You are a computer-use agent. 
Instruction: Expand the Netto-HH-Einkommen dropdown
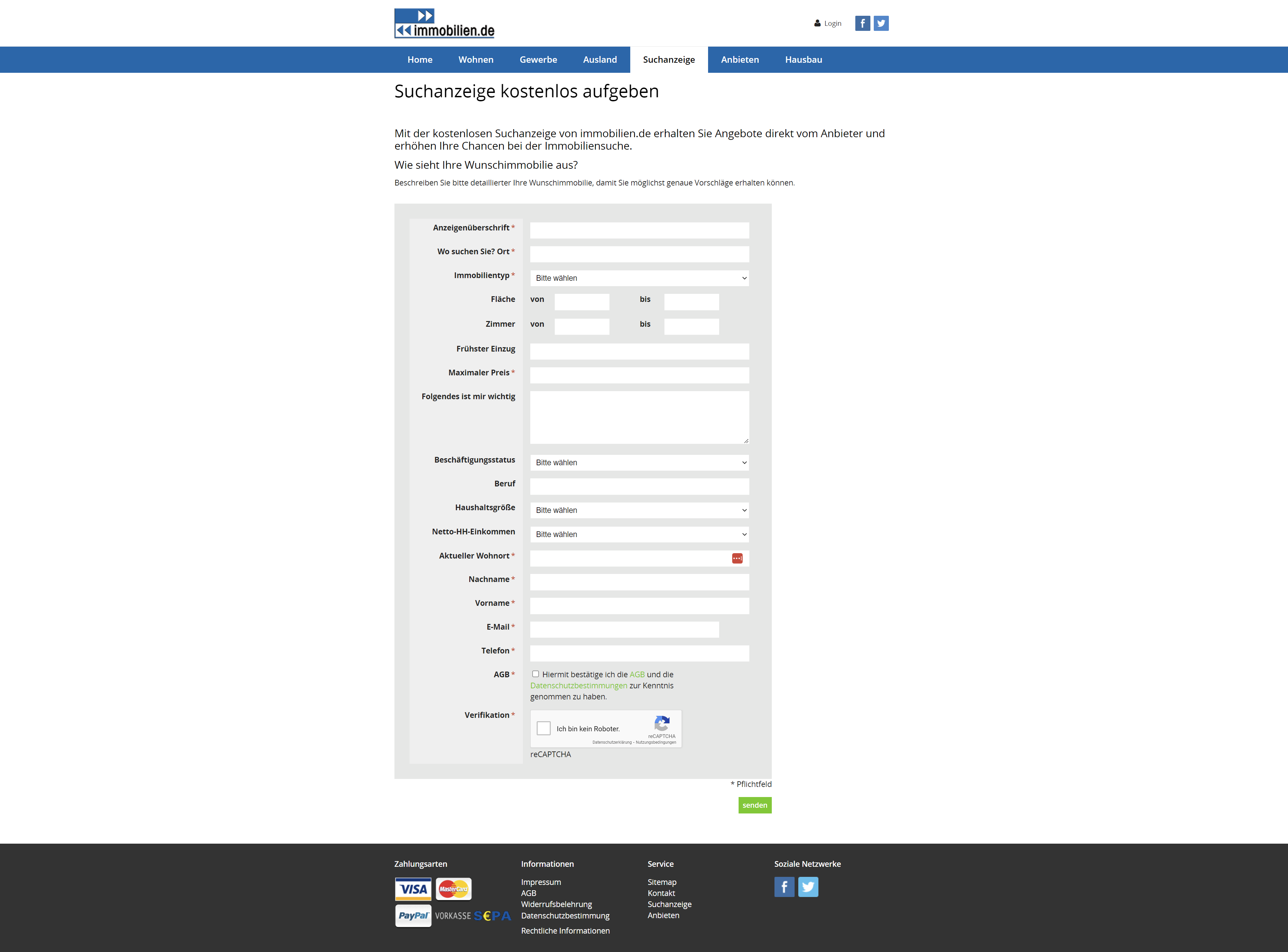(x=639, y=535)
